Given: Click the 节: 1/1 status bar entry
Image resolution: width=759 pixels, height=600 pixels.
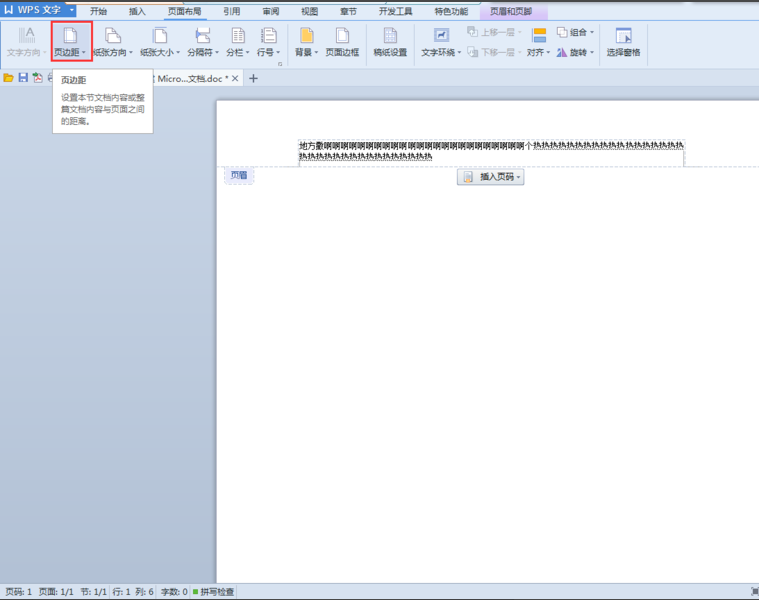Looking at the screenshot, I should click(93, 592).
